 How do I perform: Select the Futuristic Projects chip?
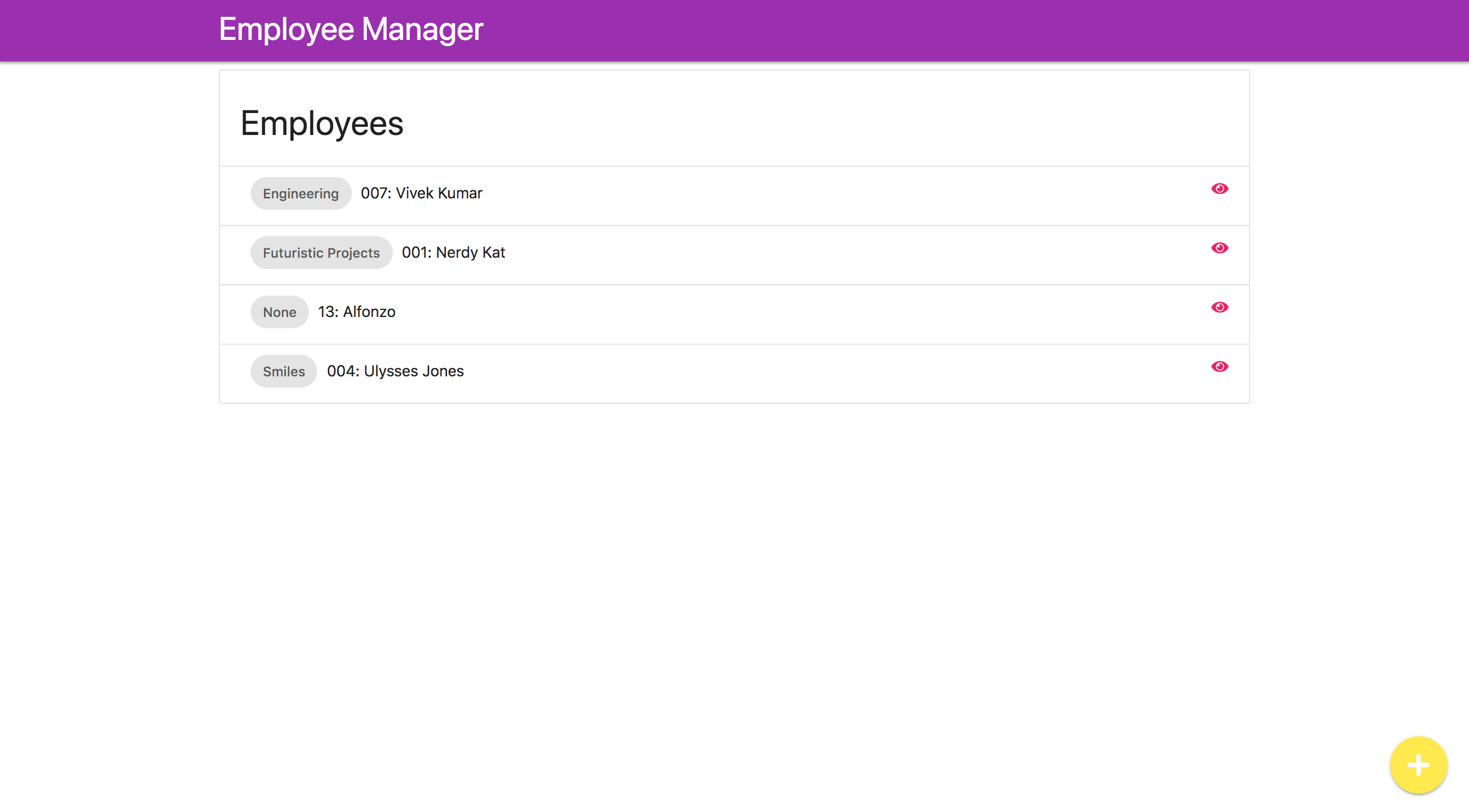pos(321,253)
